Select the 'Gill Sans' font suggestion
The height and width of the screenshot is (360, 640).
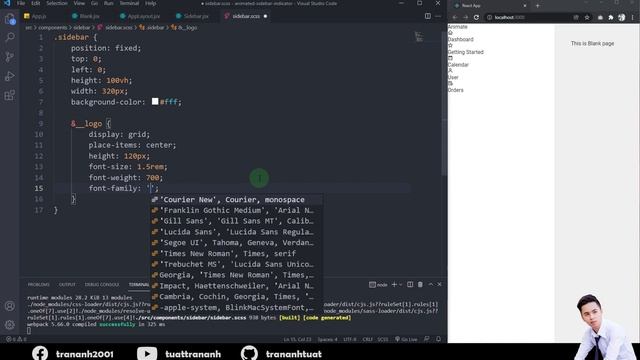tap(236, 221)
